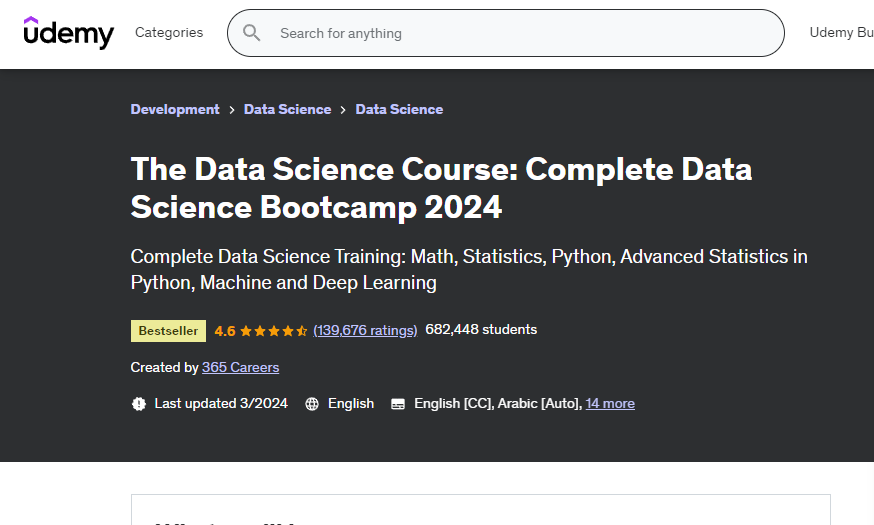Click the course title heading
The width and height of the screenshot is (874, 525).
click(x=441, y=187)
